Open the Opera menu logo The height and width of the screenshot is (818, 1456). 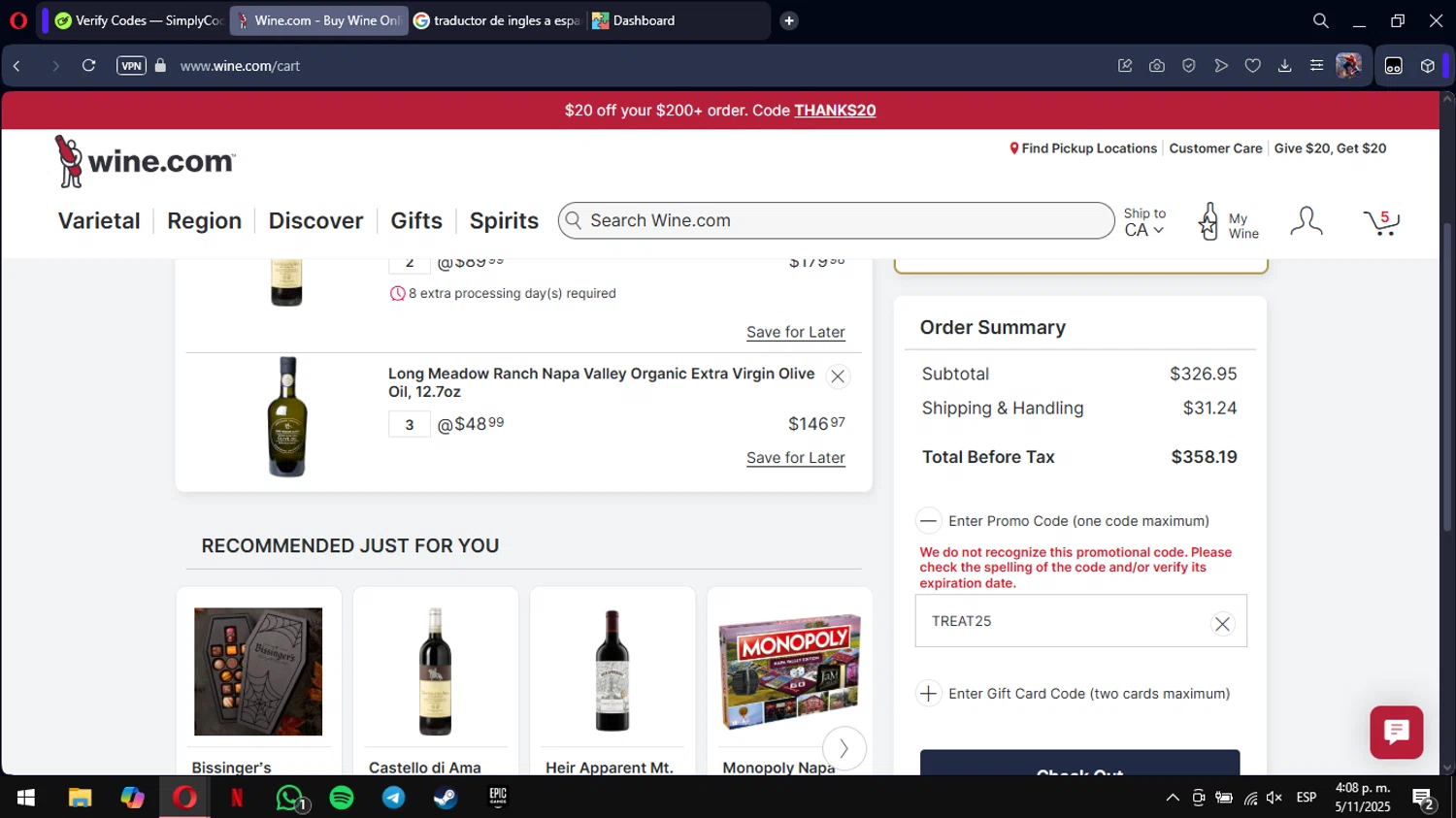tap(17, 20)
